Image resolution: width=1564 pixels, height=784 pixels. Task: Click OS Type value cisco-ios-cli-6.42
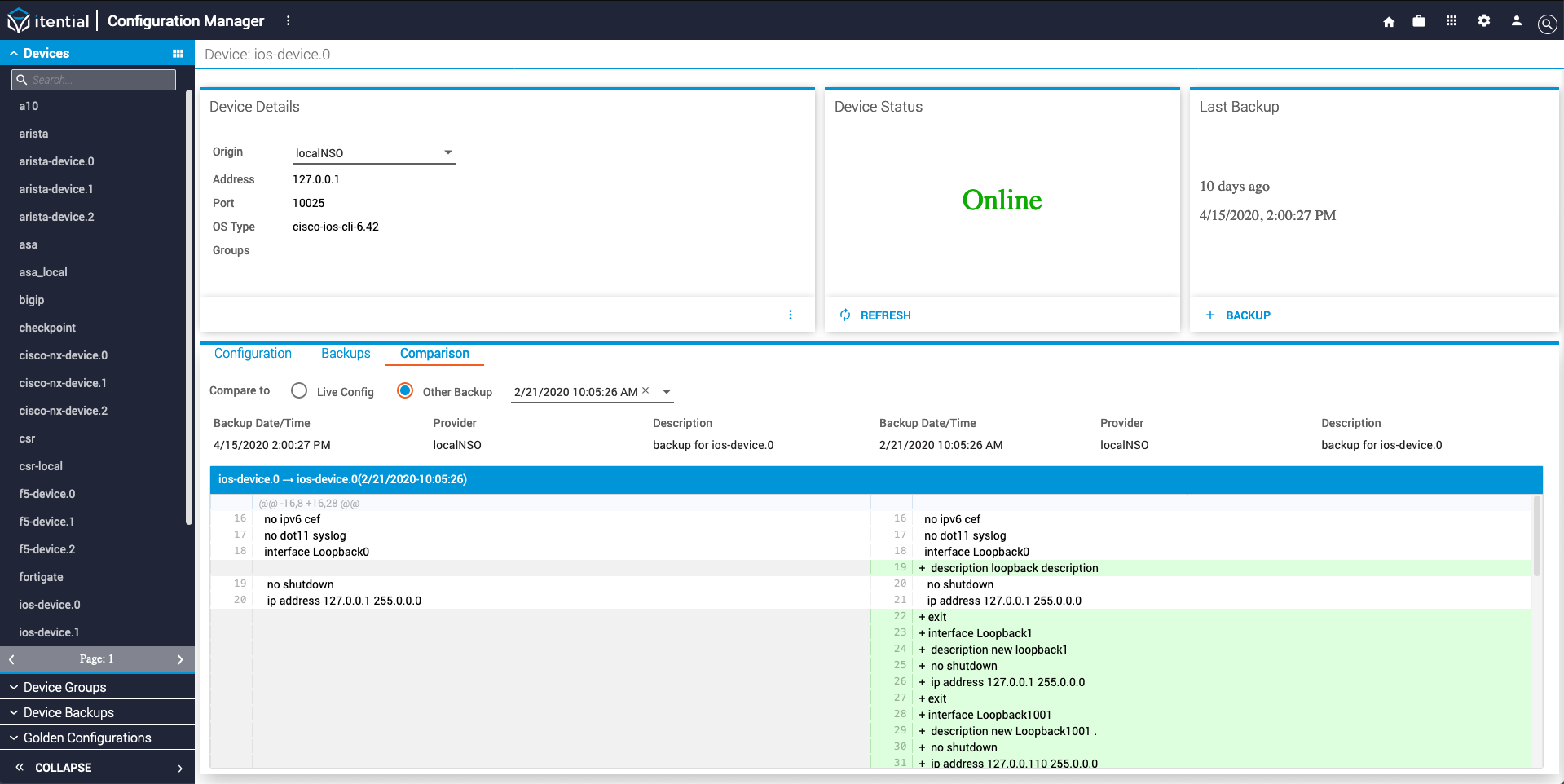[x=336, y=227]
